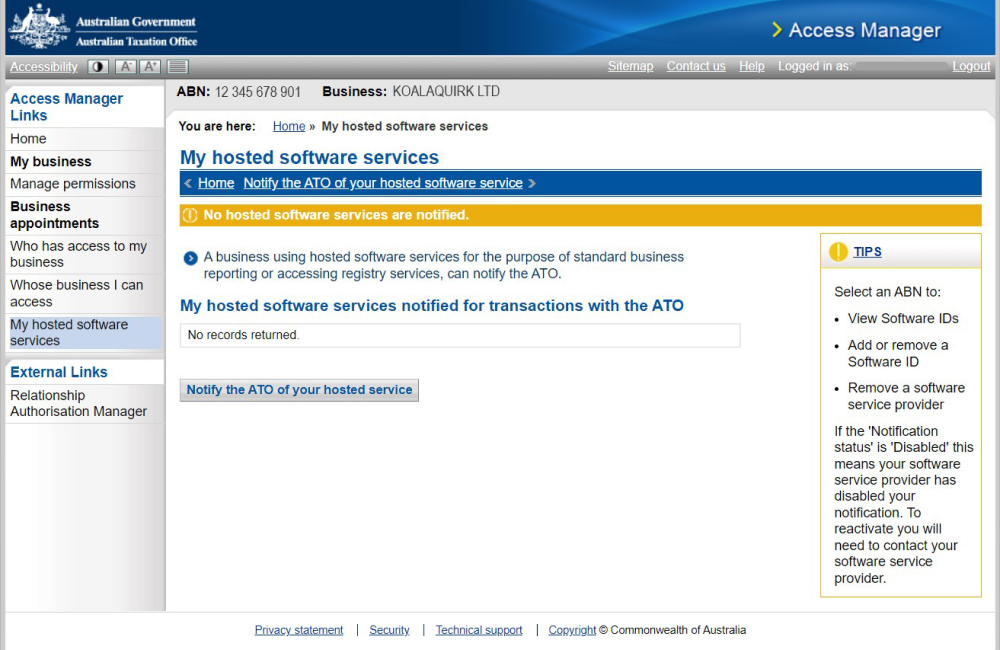Open the Contact us link
The width and height of the screenshot is (1000, 650).
pyautogui.click(x=696, y=66)
